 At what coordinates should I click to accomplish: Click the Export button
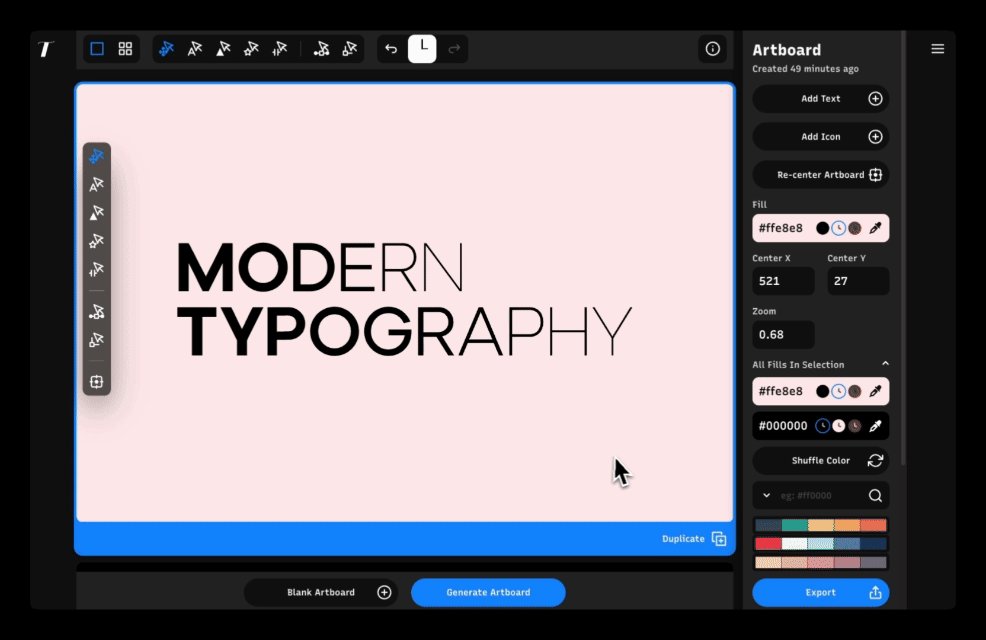(x=821, y=592)
